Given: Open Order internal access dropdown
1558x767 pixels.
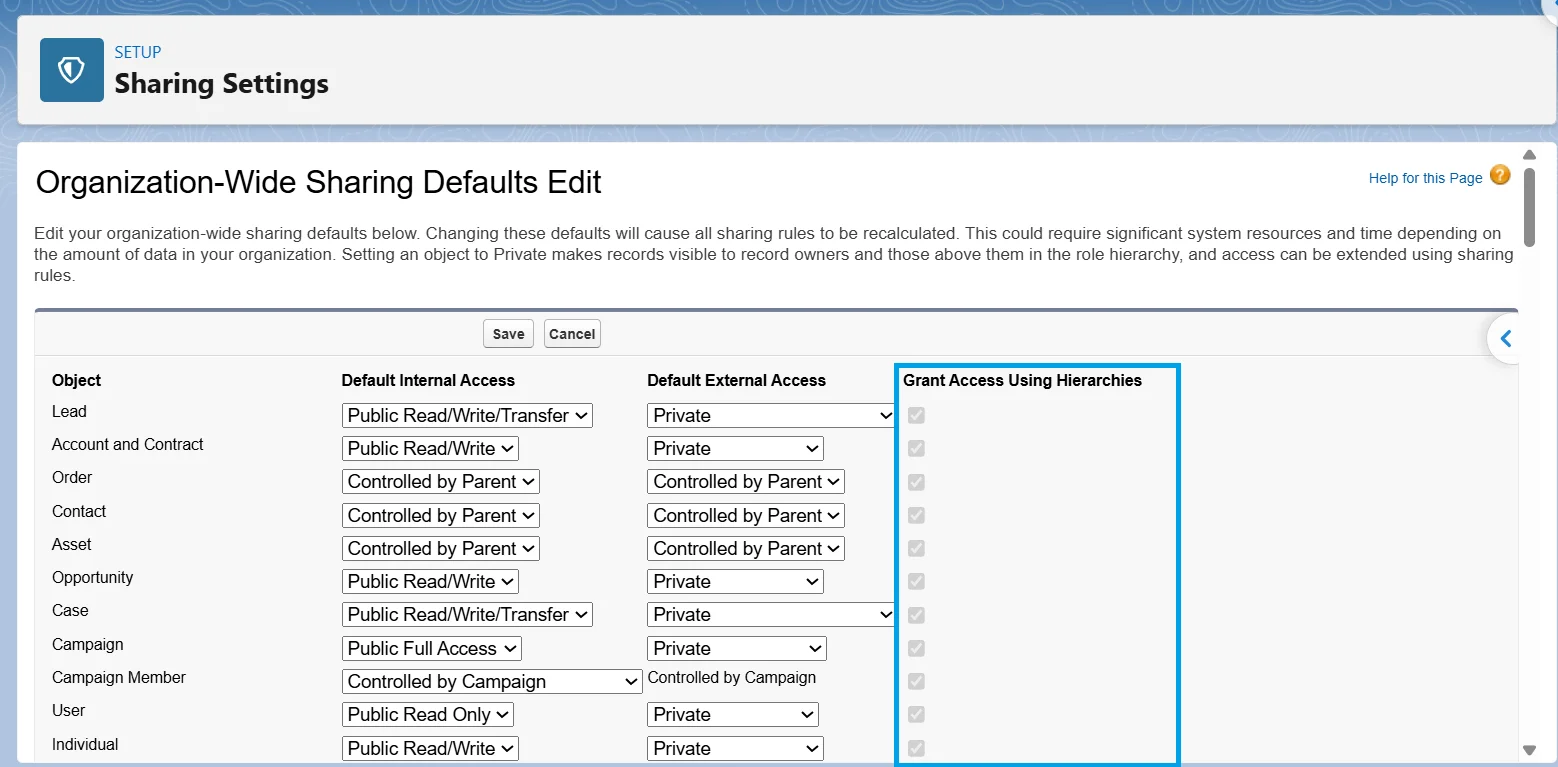Looking at the screenshot, I should pos(440,482).
